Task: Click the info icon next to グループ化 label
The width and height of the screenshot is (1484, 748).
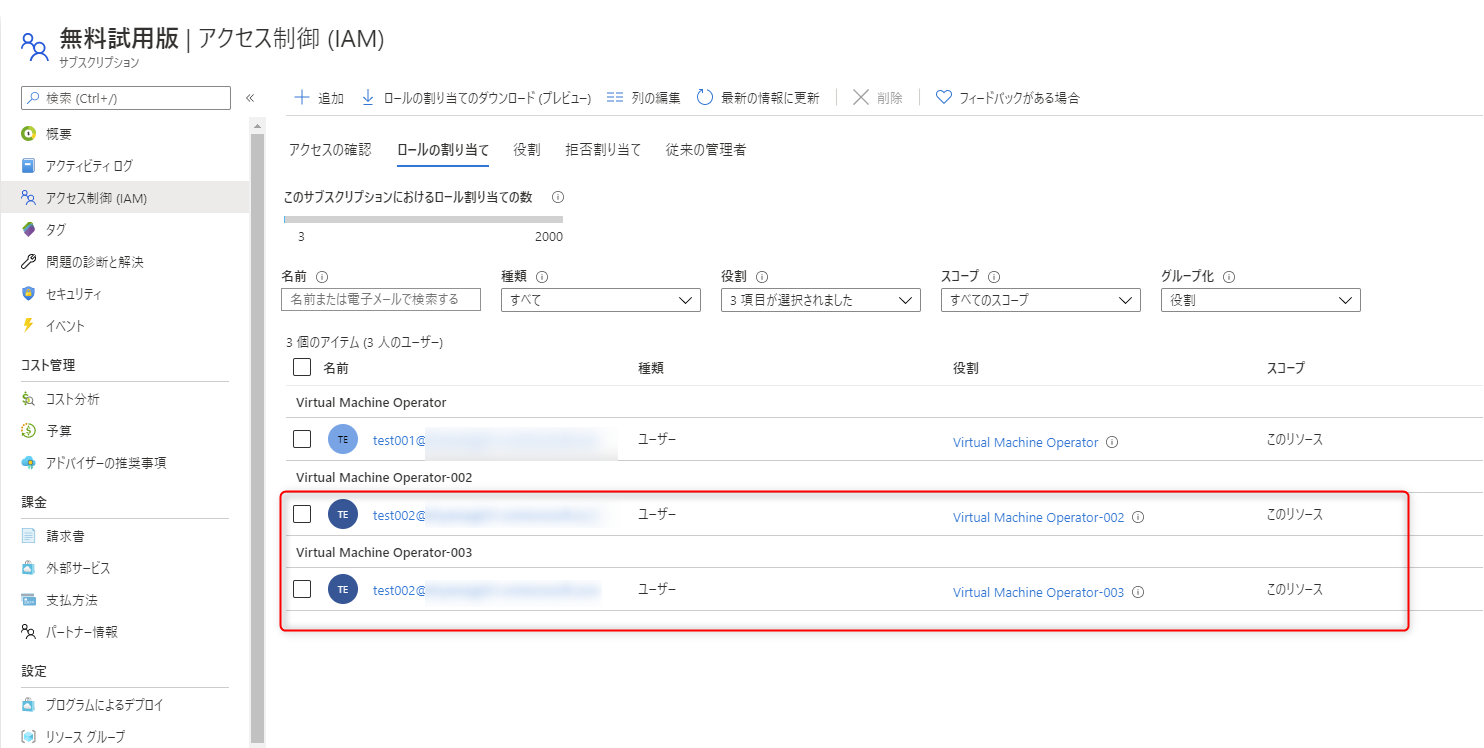Action: click(1229, 277)
